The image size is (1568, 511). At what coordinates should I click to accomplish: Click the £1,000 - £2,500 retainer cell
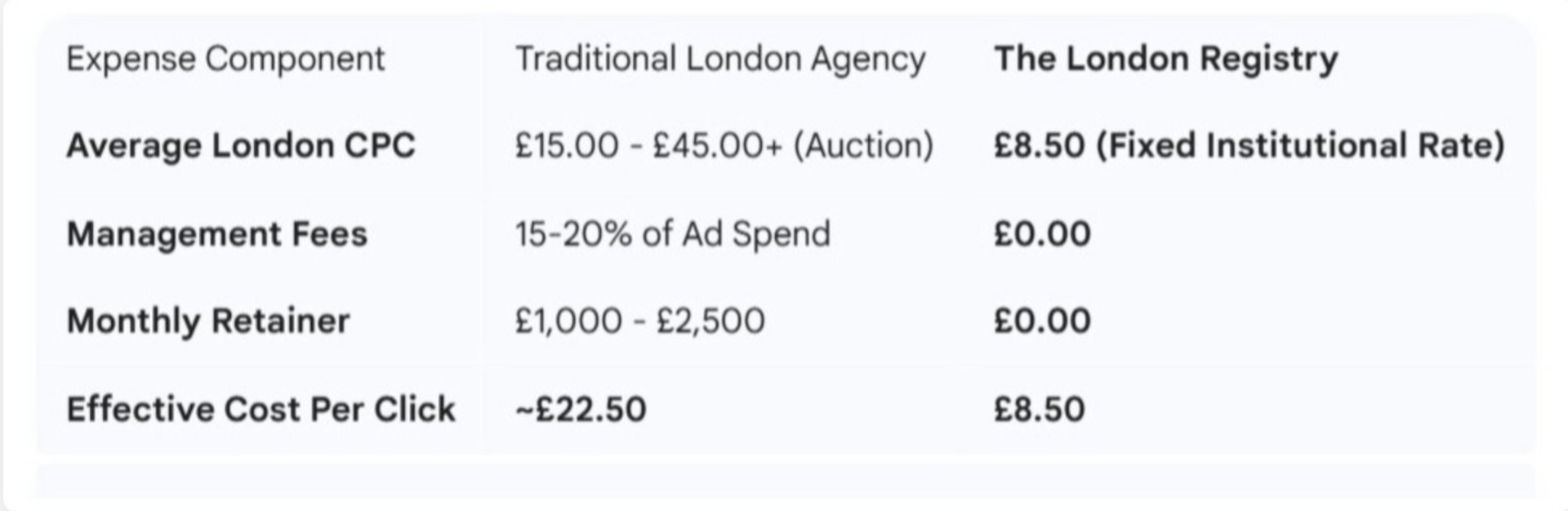[x=639, y=322]
